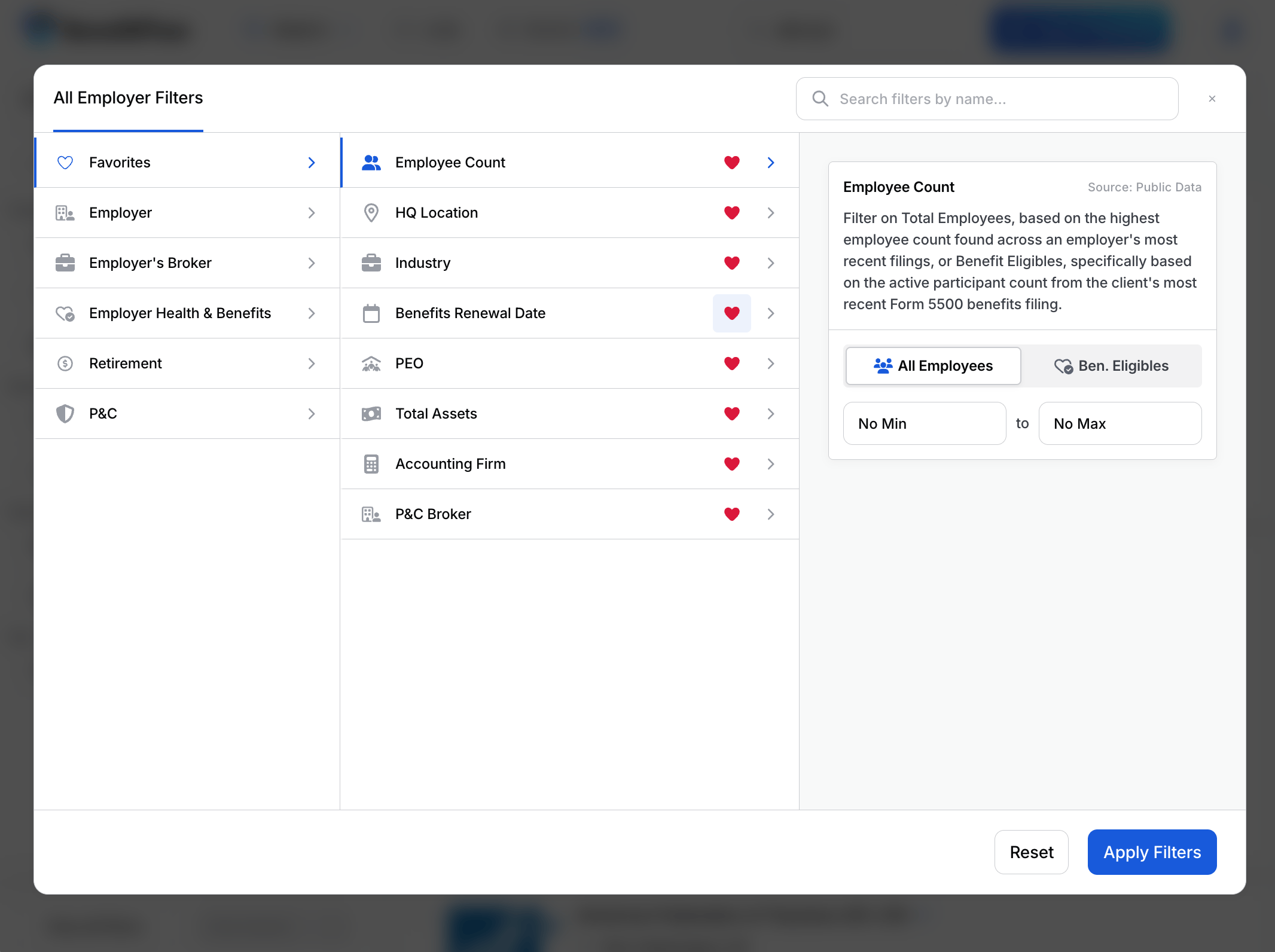Select the Total Assets filter row
Screen dimensions: 1275x952
[x=570, y=414]
